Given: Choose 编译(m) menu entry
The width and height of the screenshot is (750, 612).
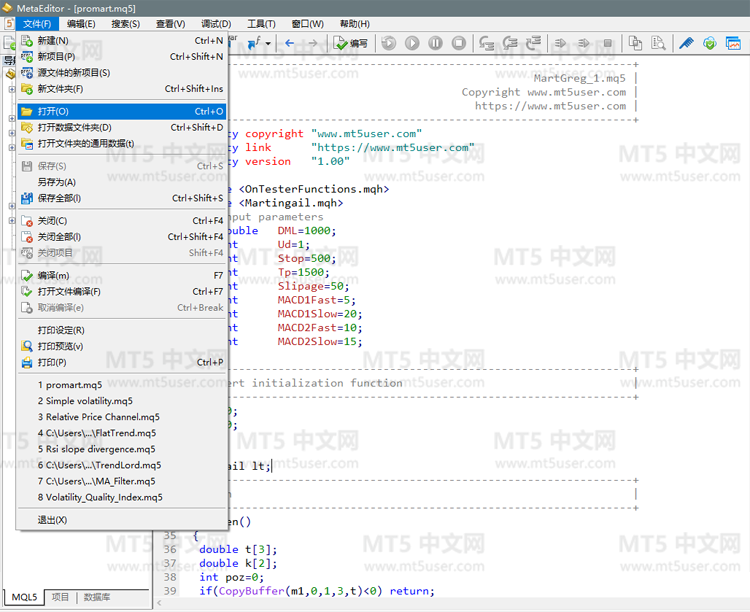Looking at the screenshot, I should tap(122, 276).
